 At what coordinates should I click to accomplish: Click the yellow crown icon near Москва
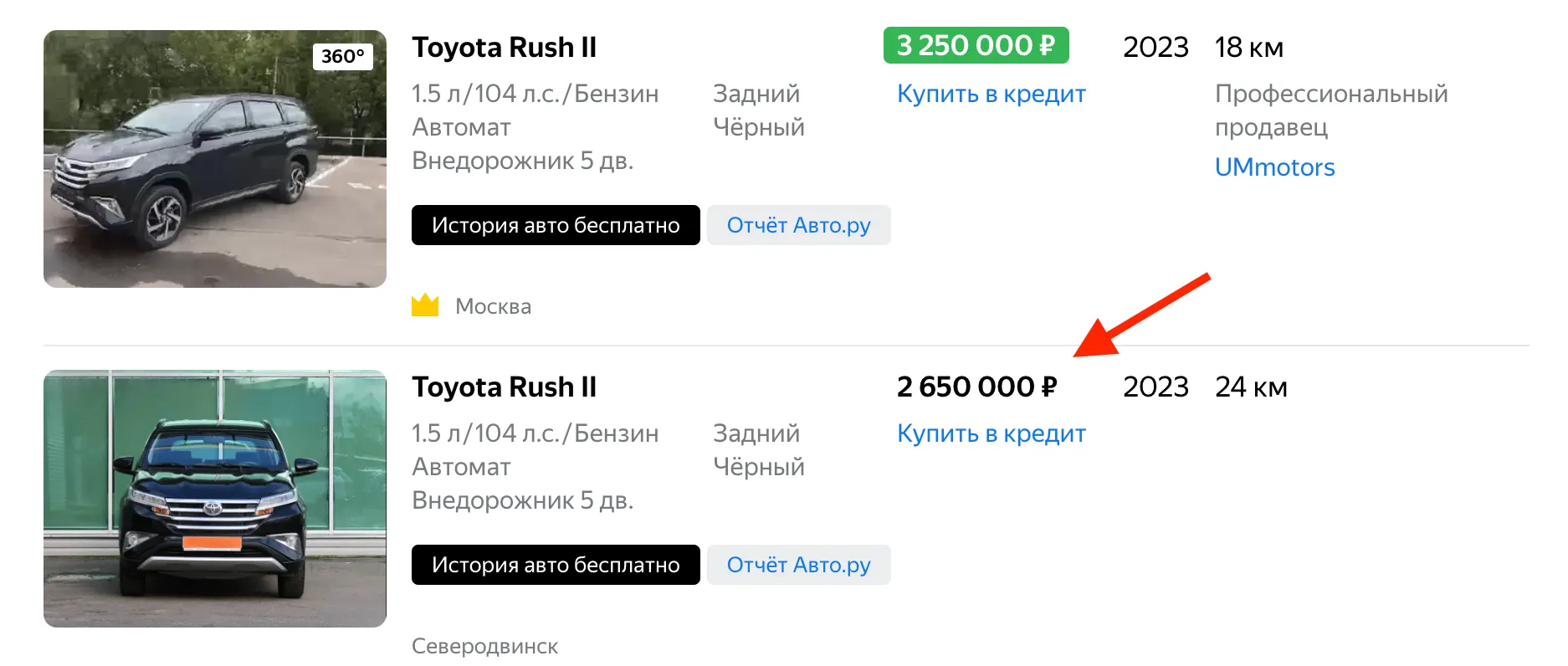pyautogui.click(x=425, y=305)
